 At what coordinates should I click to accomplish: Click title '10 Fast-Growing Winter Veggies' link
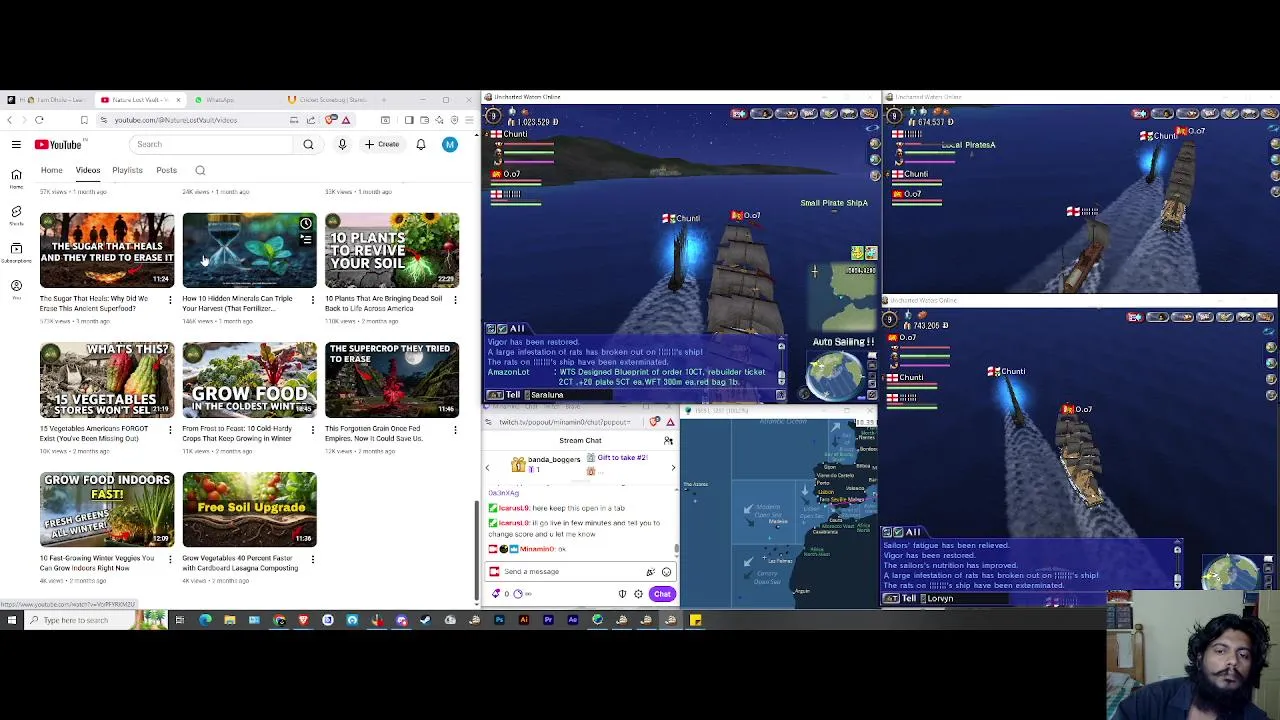(97, 563)
